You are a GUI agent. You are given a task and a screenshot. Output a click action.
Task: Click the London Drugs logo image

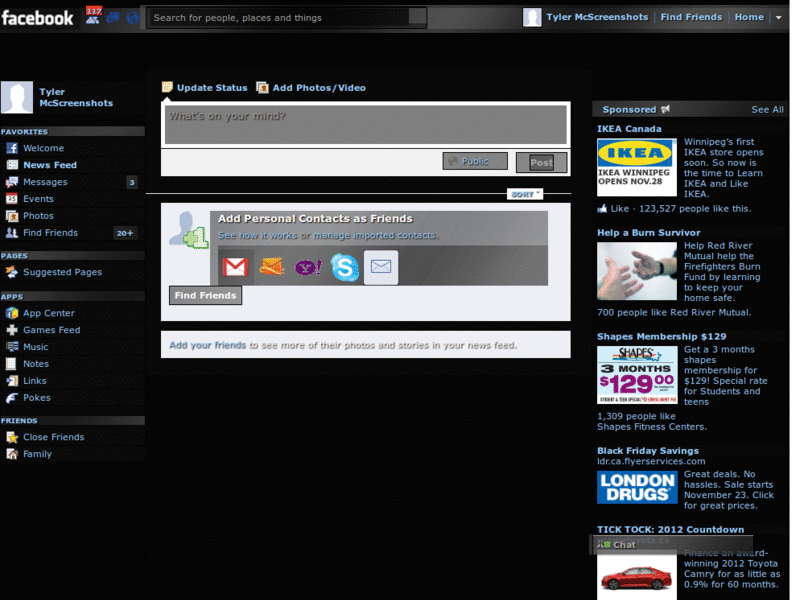click(637, 487)
